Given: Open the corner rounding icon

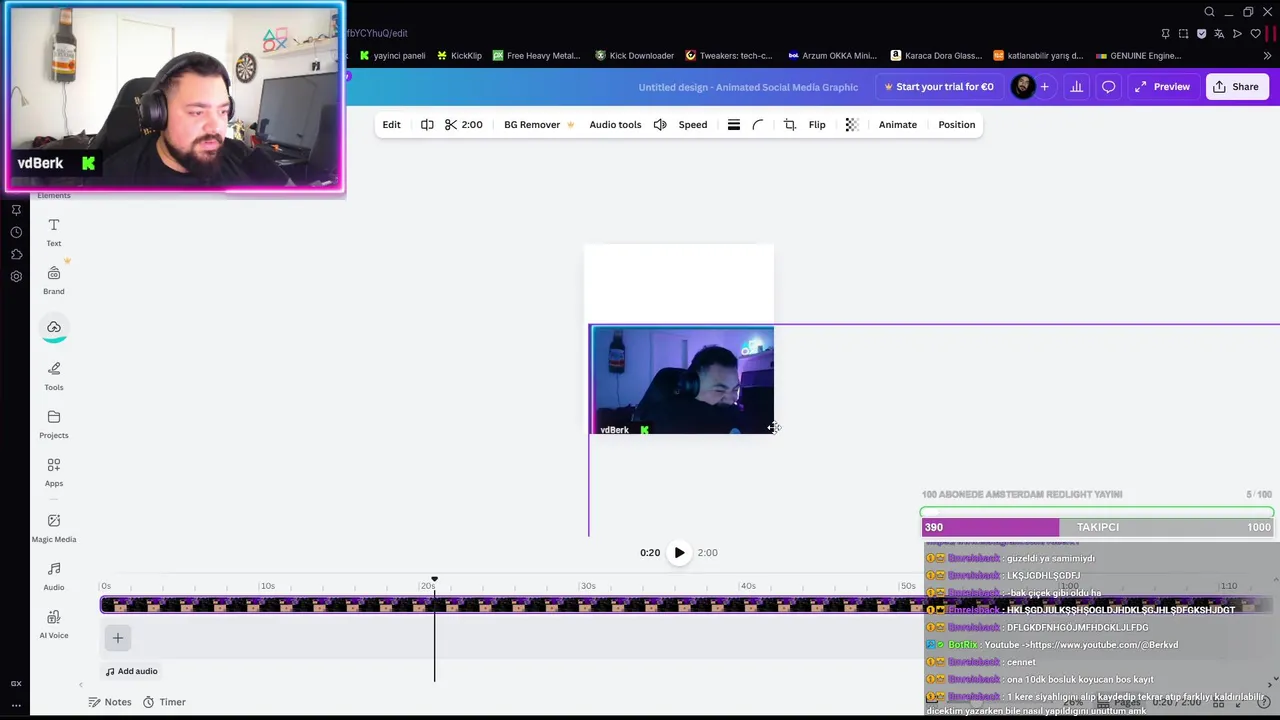Looking at the screenshot, I should 758,125.
